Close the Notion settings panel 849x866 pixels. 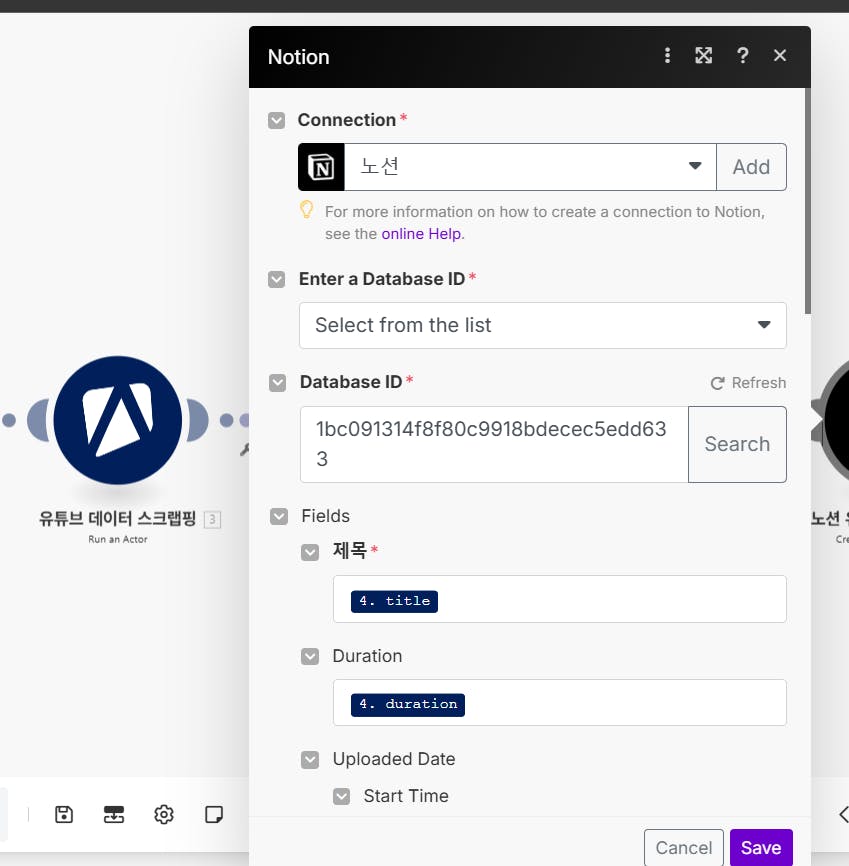click(779, 55)
